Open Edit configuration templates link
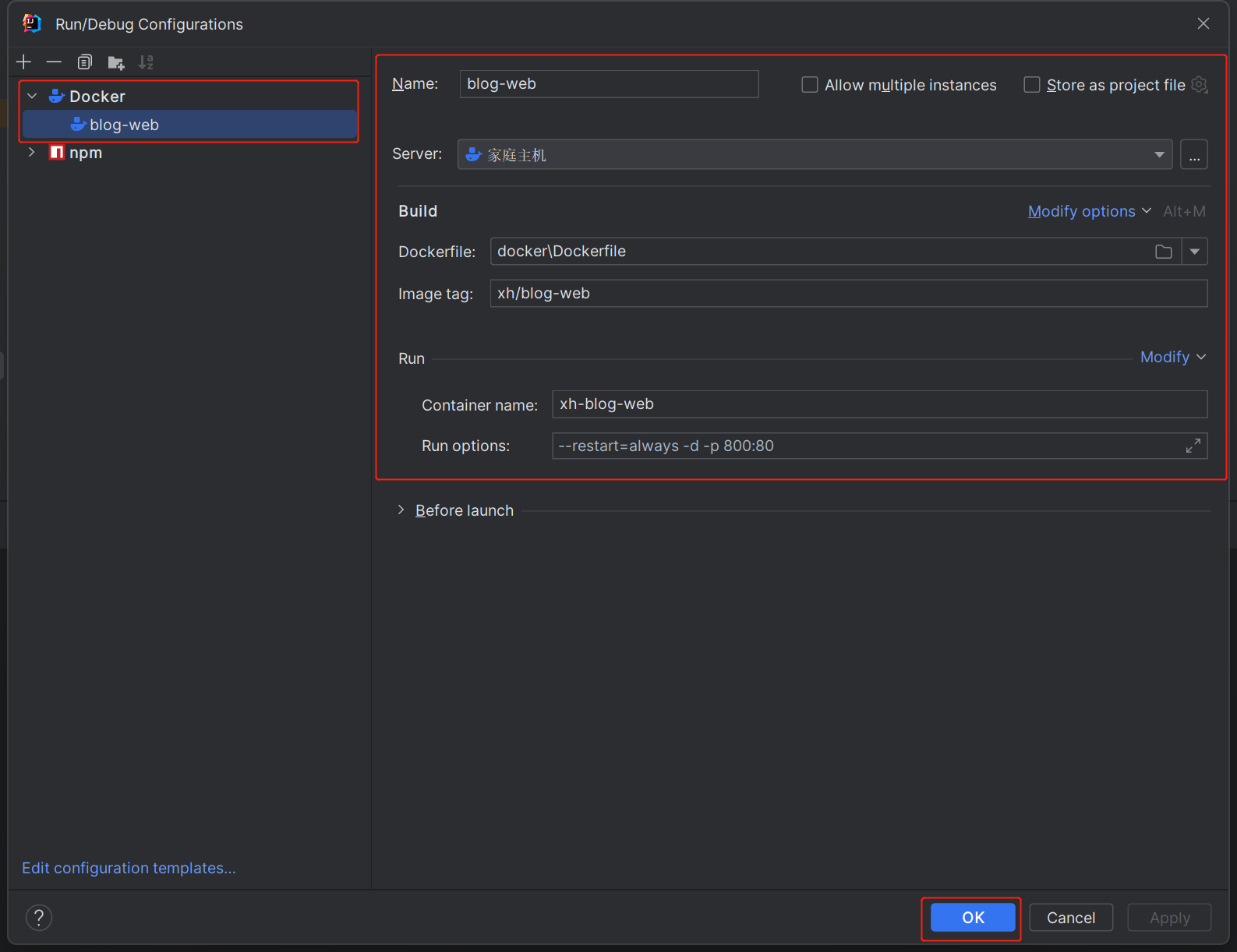The width and height of the screenshot is (1237, 952). (129, 868)
